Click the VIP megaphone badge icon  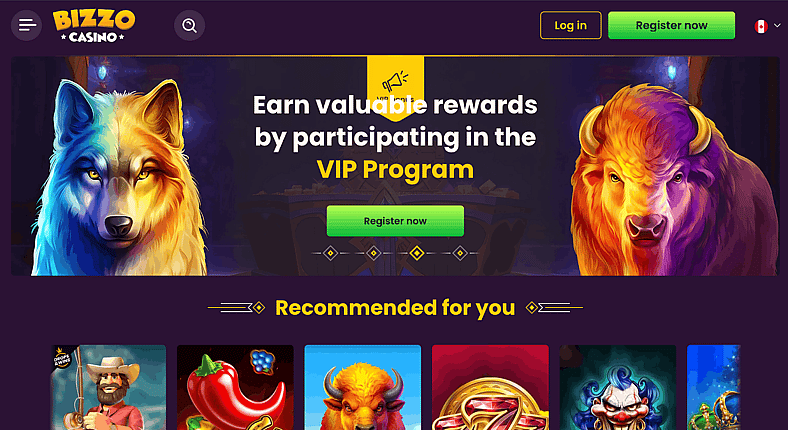(x=395, y=83)
